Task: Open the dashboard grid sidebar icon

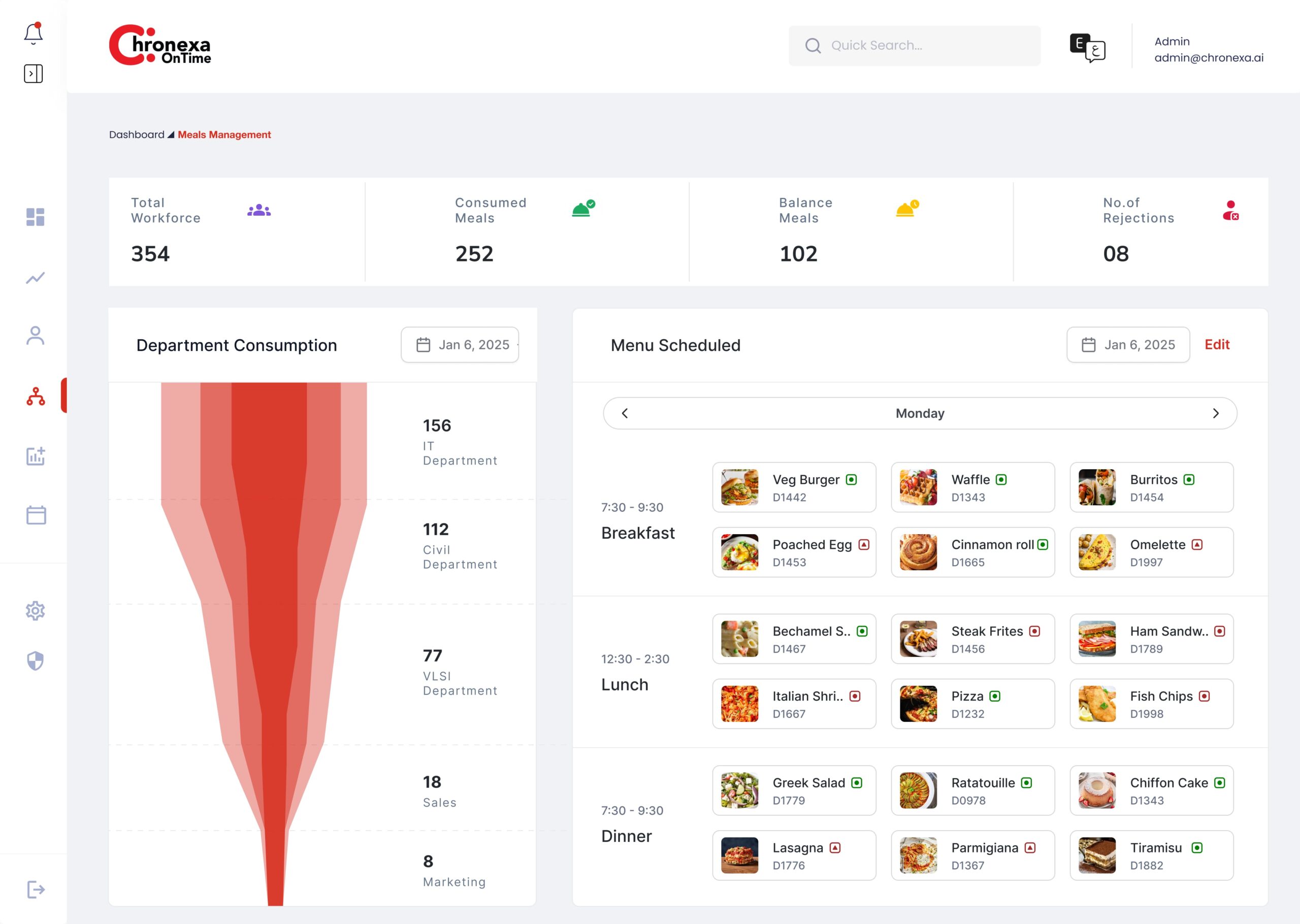Action: tap(35, 217)
